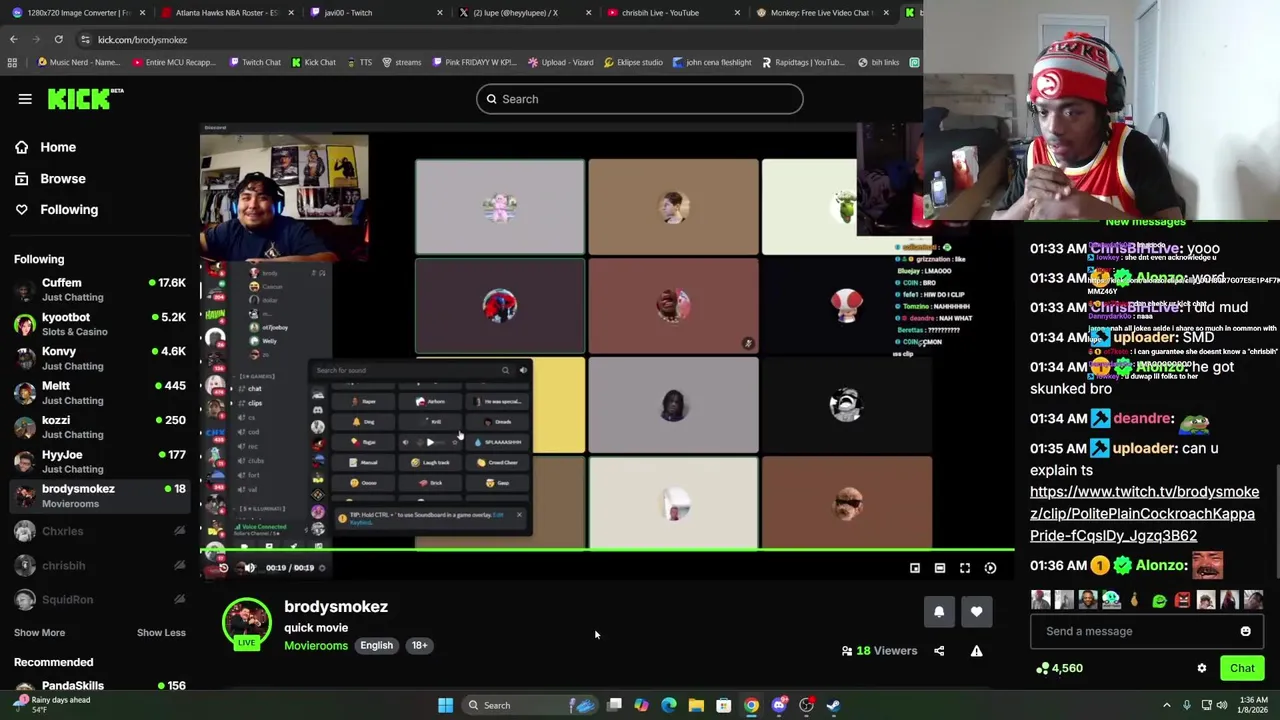The height and width of the screenshot is (720, 1280).
Task: Open File Explorer from taskbar
Action: (696, 705)
